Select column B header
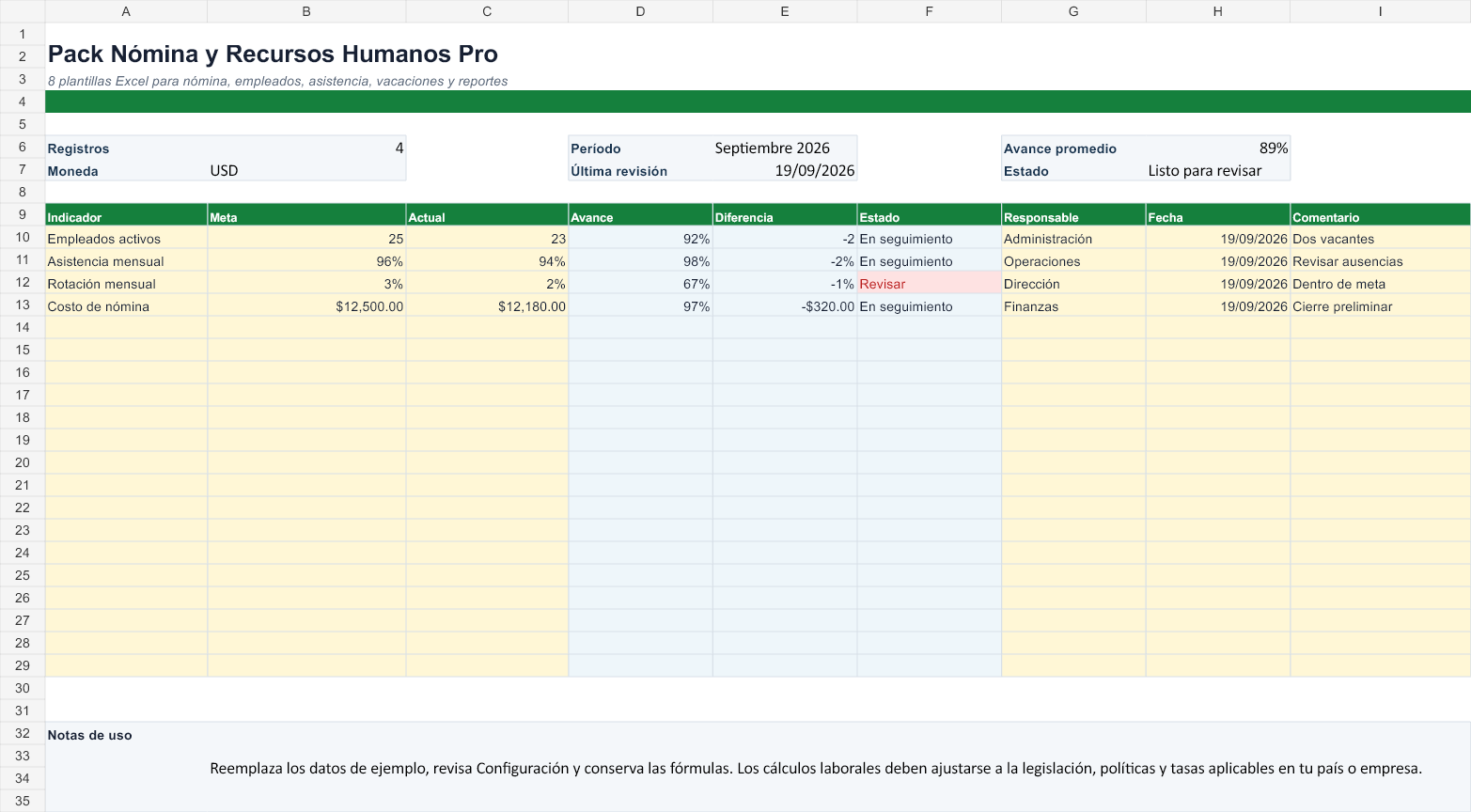 (x=306, y=11)
